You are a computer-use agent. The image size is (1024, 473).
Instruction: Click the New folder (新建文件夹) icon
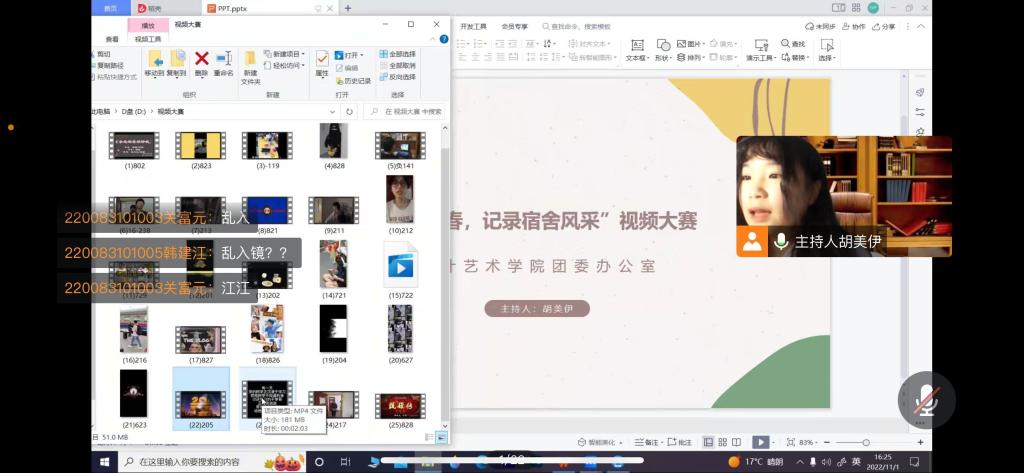point(250,59)
